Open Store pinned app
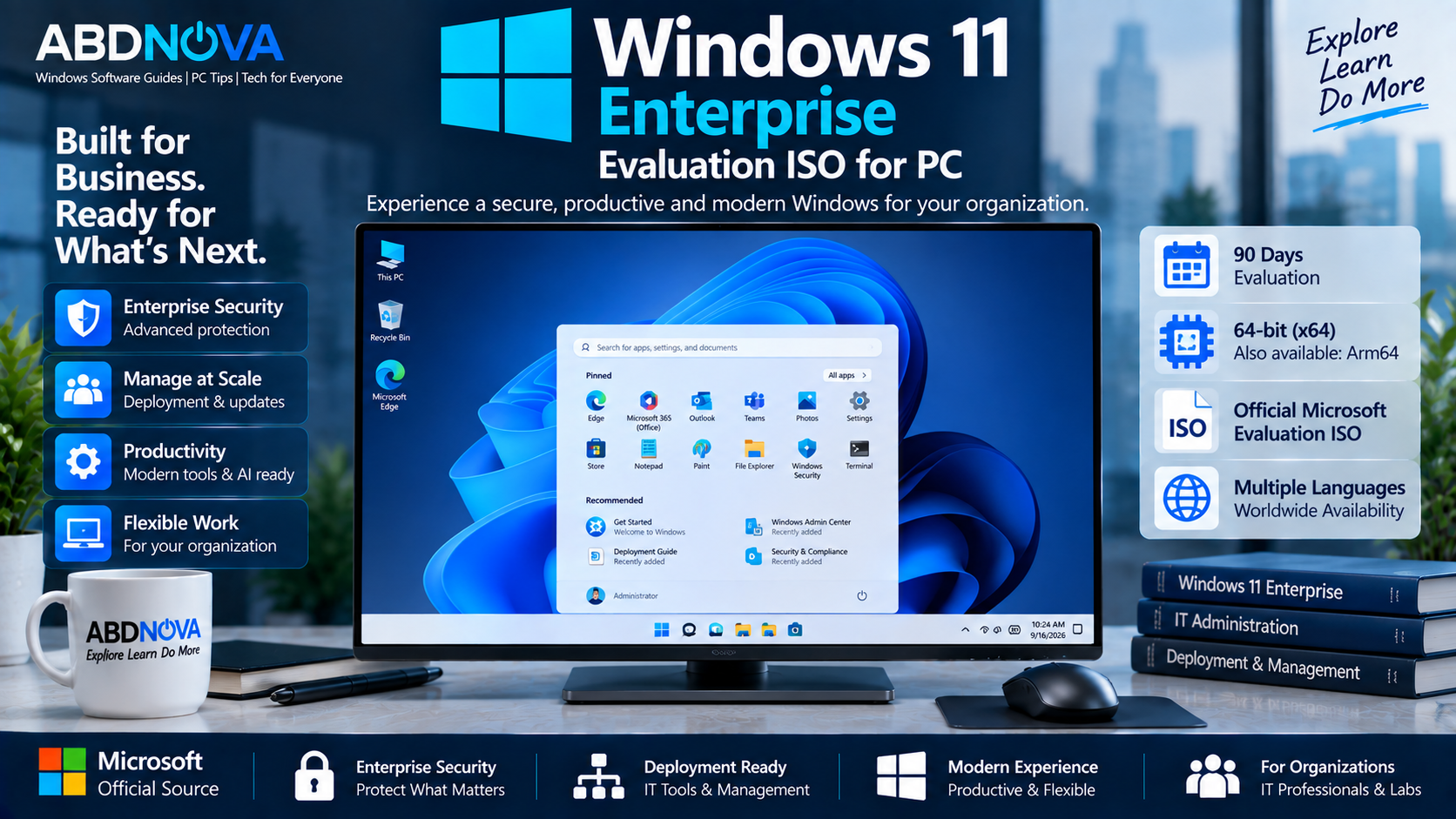 click(596, 453)
